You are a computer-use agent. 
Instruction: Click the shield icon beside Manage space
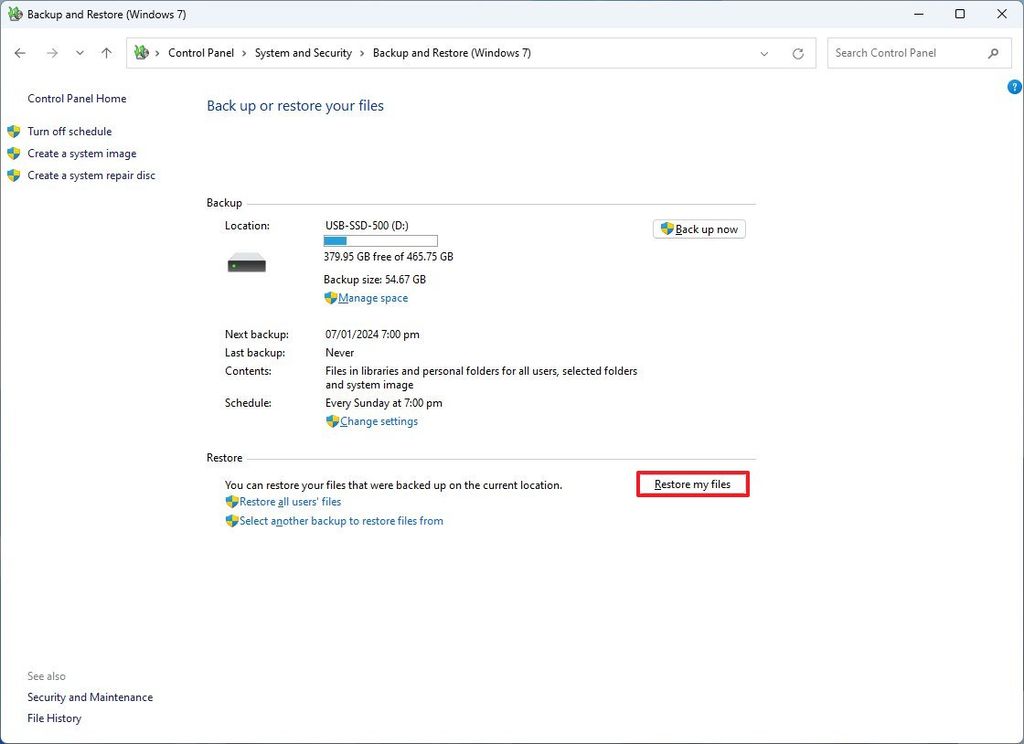point(331,297)
